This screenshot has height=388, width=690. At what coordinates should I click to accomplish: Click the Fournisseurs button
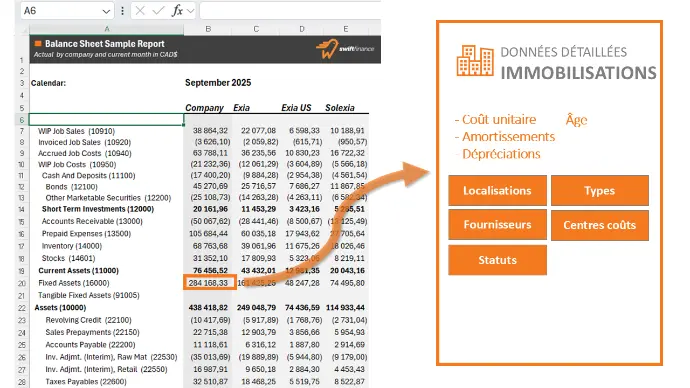click(x=497, y=225)
